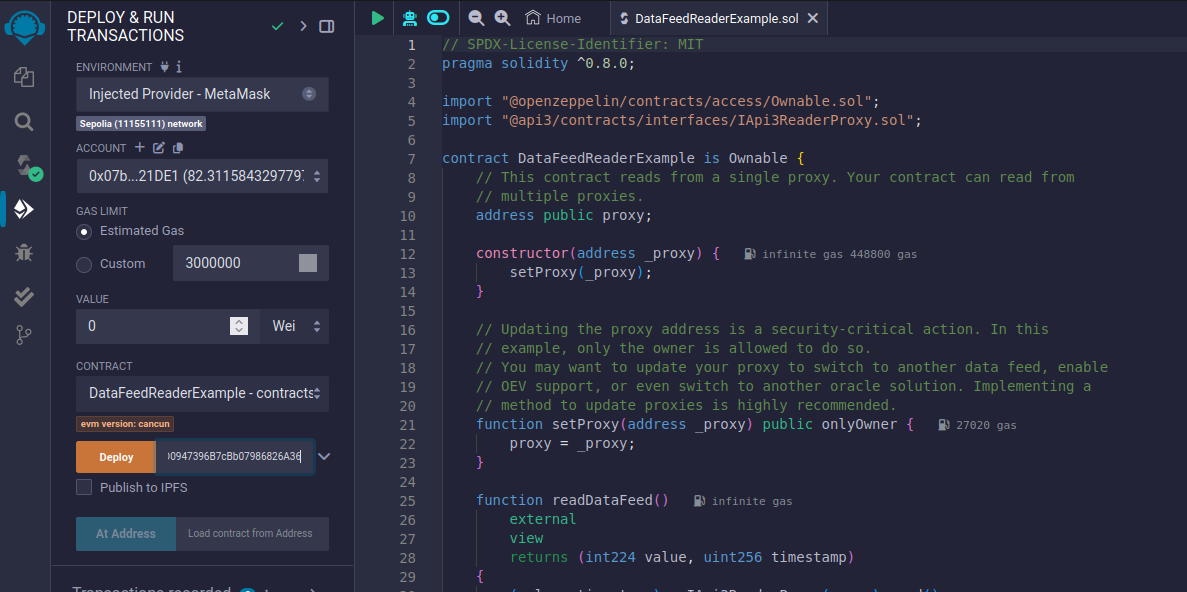The height and width of the screenshot is (592, 1187).
Task: Click the AI copilot robot icon
Action: click(409, 18)
